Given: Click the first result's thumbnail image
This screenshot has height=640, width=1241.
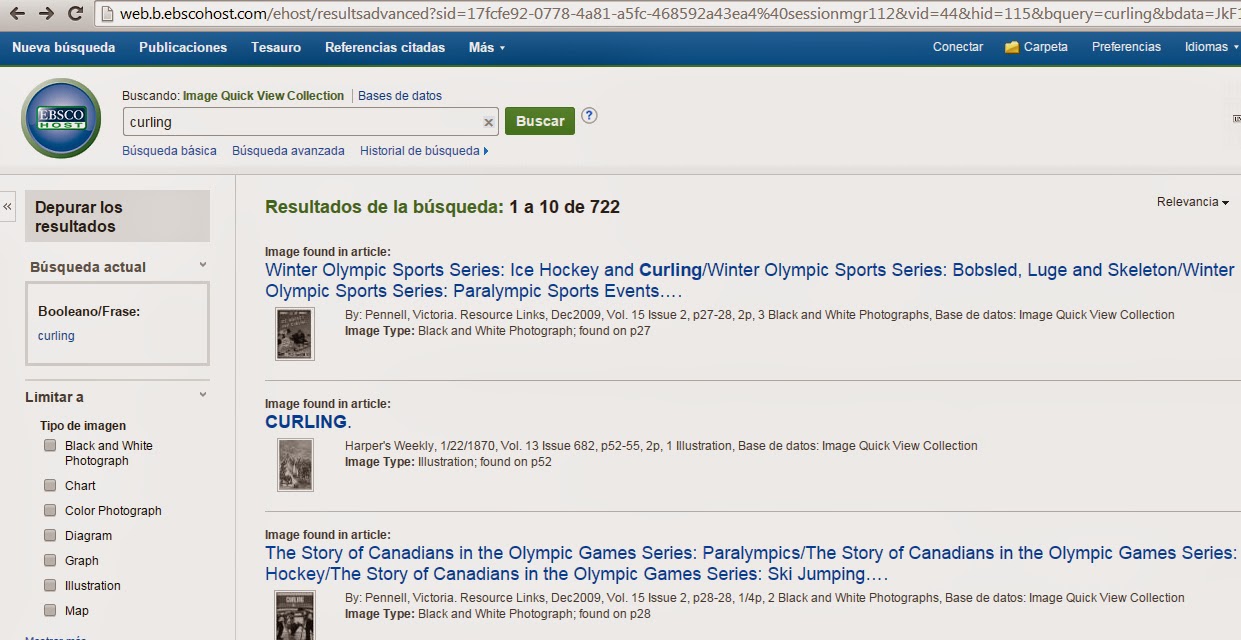Looking at the screenshot, I should point(293,333).
